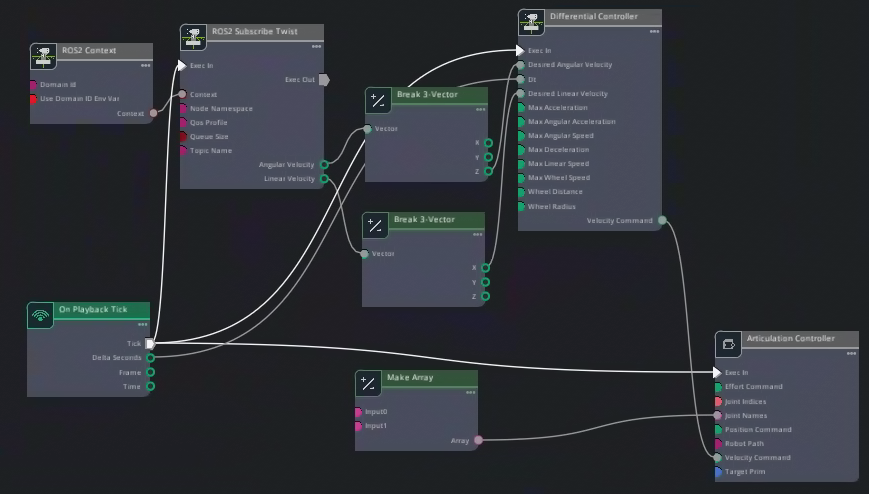Select the Tick output port on On Playback Tick
The height and width of the screenshot is (494, 869).
150,344
